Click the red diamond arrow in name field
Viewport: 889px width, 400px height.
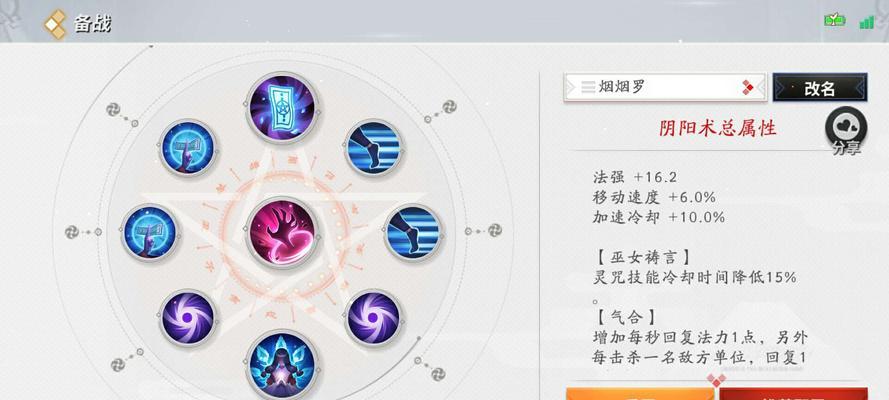coord(748,87)
